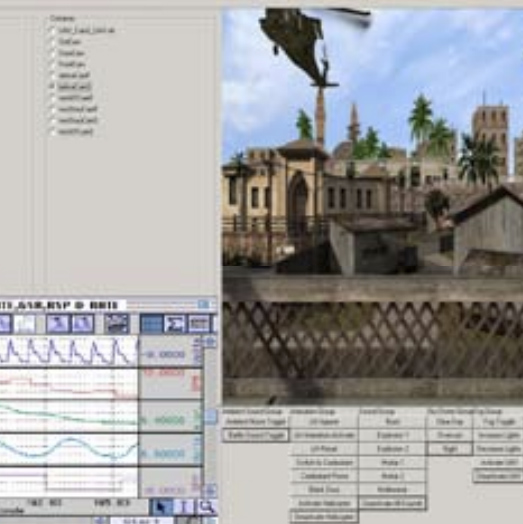Viewport: 523px width, 524px height.
Task: Click small icon at chart title bar end
Action: (x=204, y=304)
